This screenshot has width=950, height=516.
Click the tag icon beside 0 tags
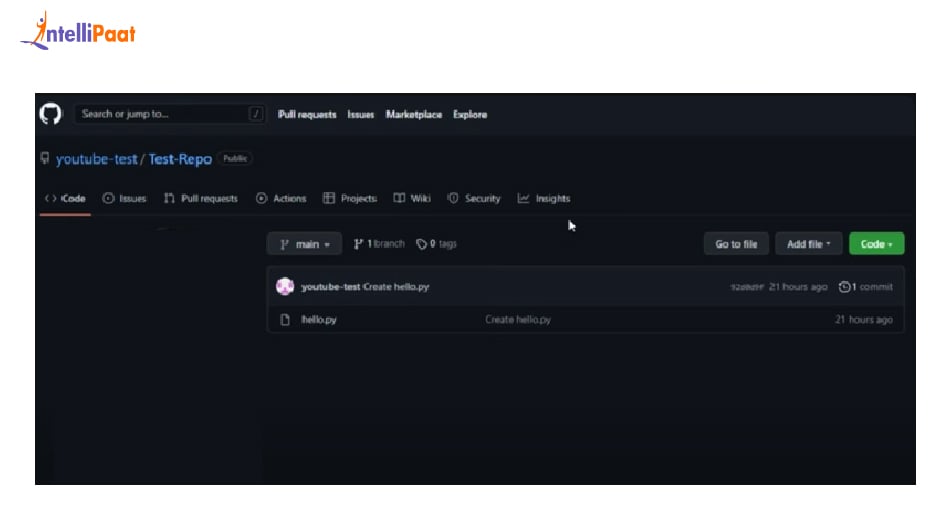pos(421,244)
